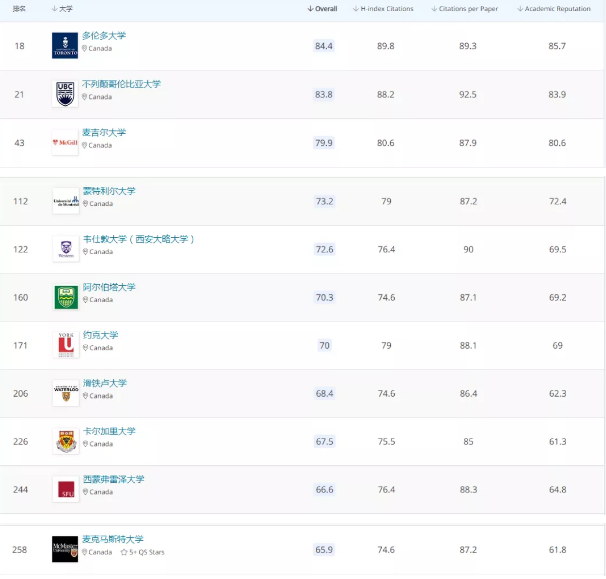This screenshot has height=579, width=606.
Task: Click the McMaster University black logo
Action: 65,549
